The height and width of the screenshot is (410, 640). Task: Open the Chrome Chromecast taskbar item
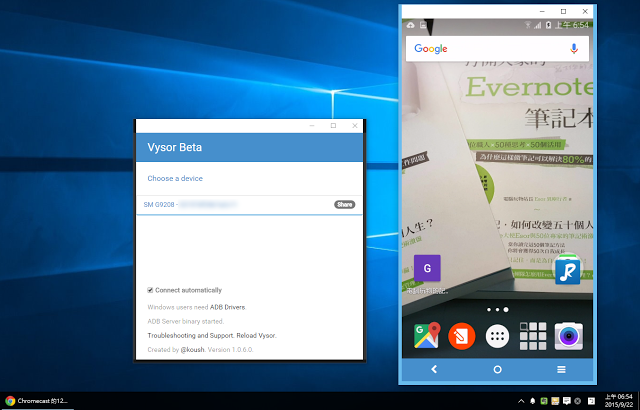point(37,401)
